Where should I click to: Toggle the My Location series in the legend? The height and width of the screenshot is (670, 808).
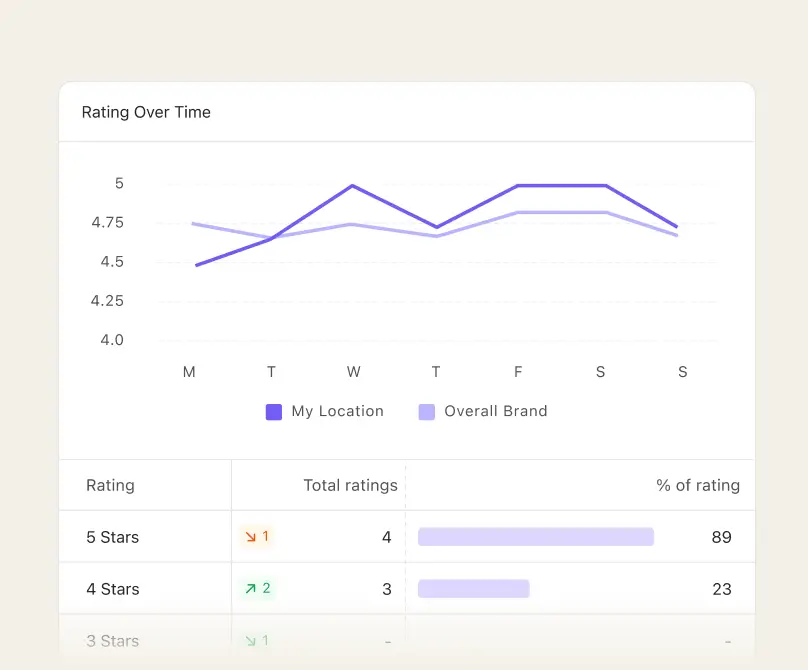point(325,411)
